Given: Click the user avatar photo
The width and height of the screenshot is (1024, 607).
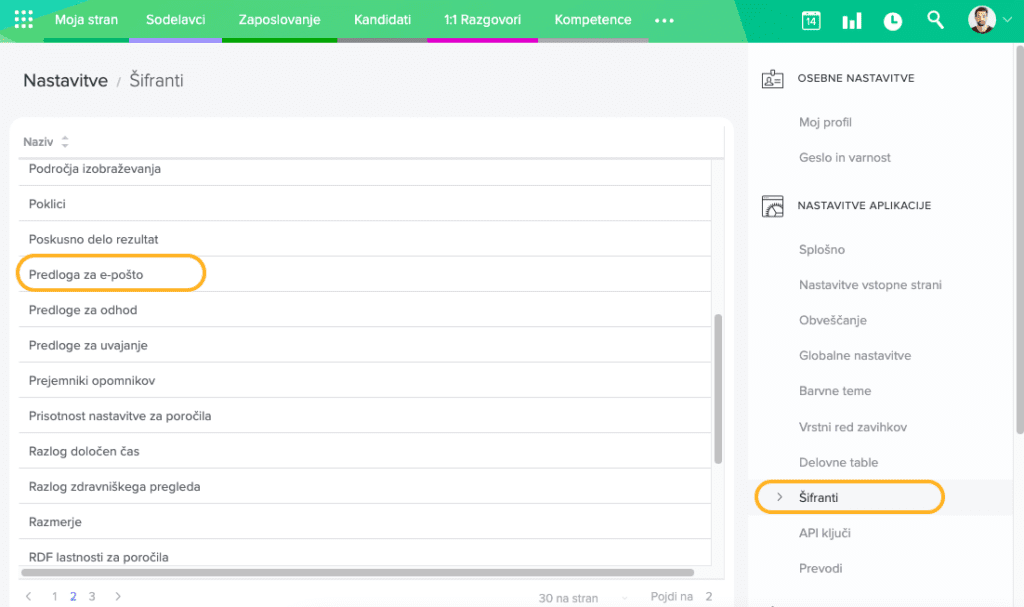Looking at the screenshot, I should click(x=982, y=20).
